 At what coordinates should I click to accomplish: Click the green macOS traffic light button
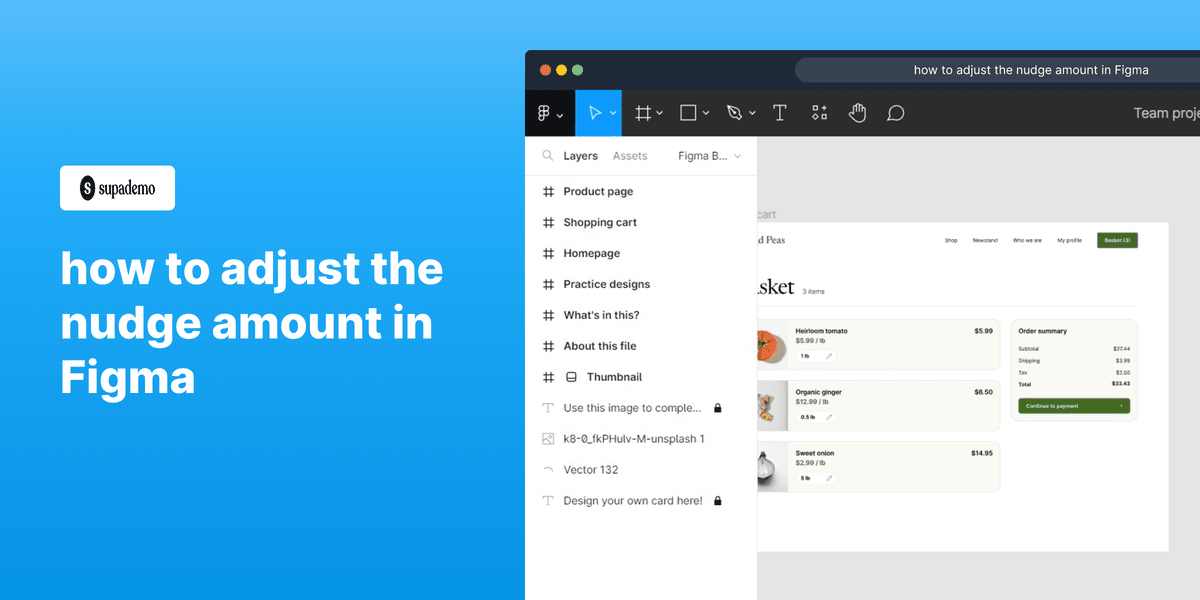point(577,70)
